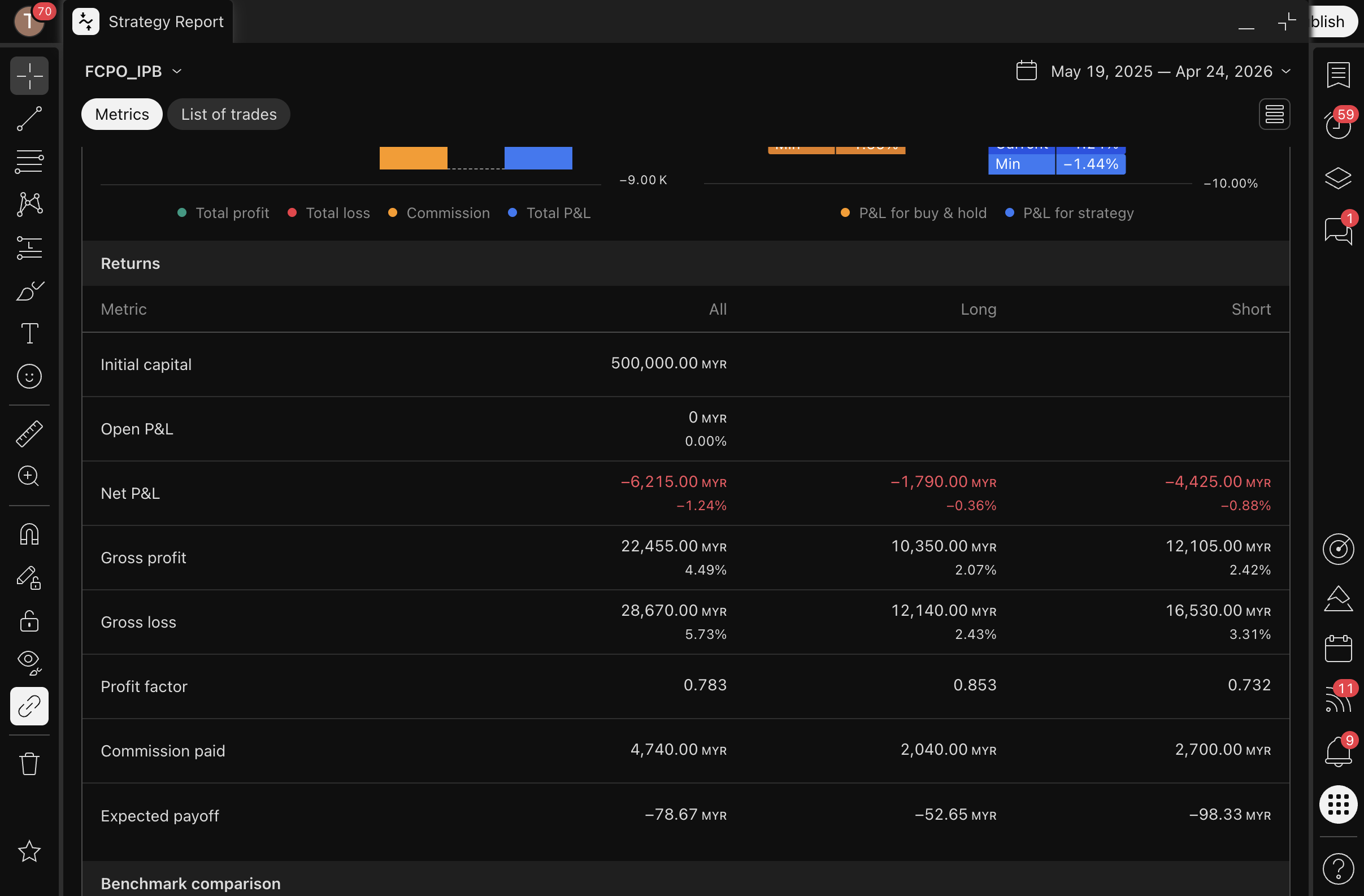This screenshot has height=896, width=1364.
Task: Remove drawings with the trash icon
Action: pyautogui.click(x=29, y=764)
